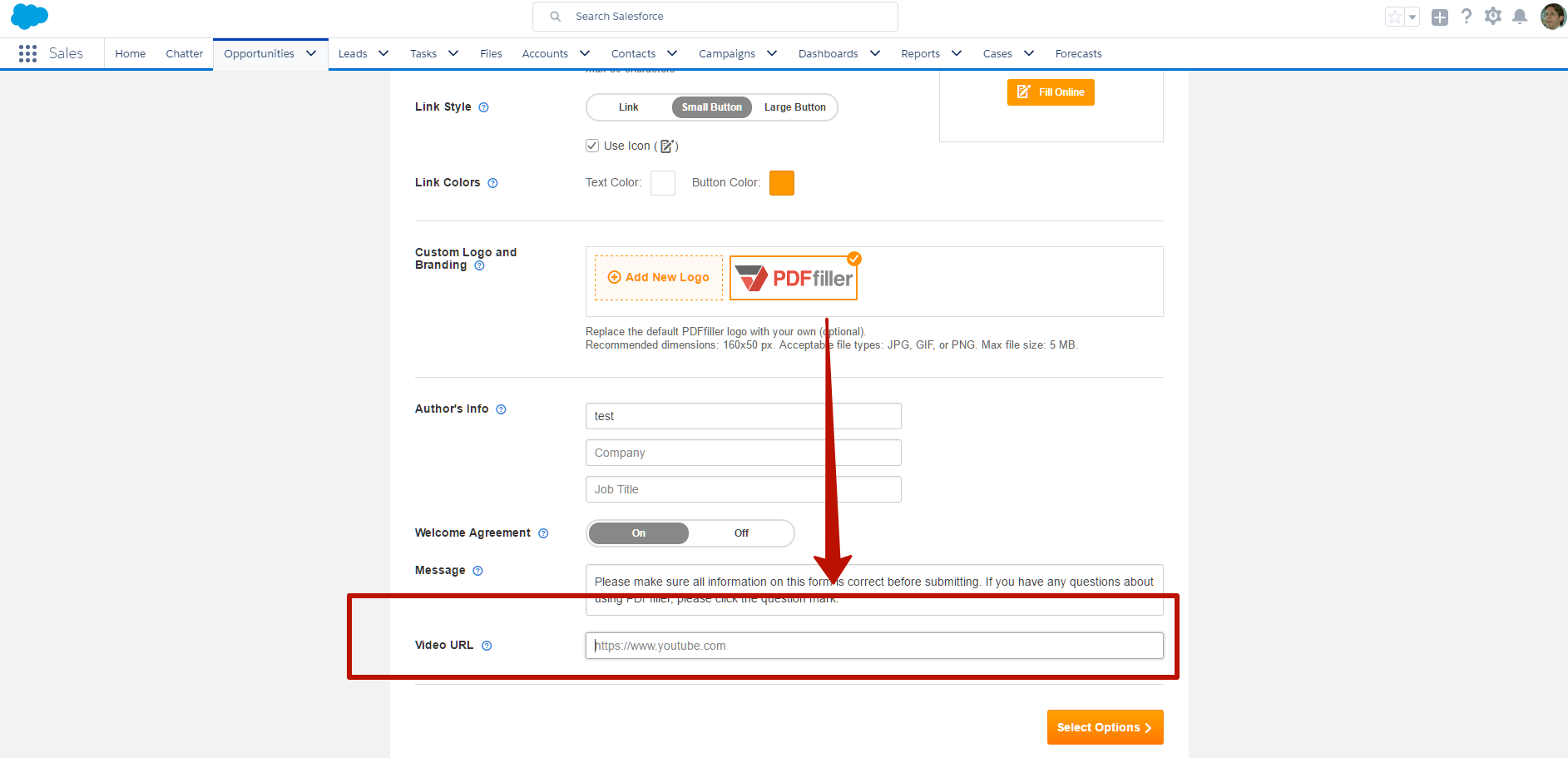Go to the Home tab
Viewport: 1568px width, 758px height.
[131, 53]
